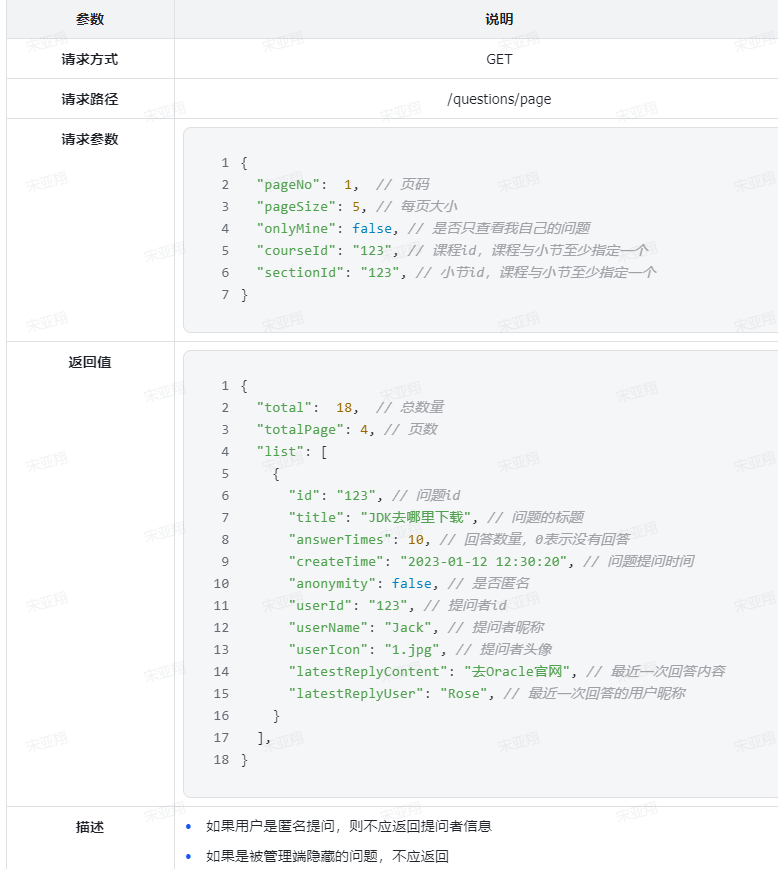Click the 如果是被管理端隐藏的问题 description bullet

click(327, 856)
